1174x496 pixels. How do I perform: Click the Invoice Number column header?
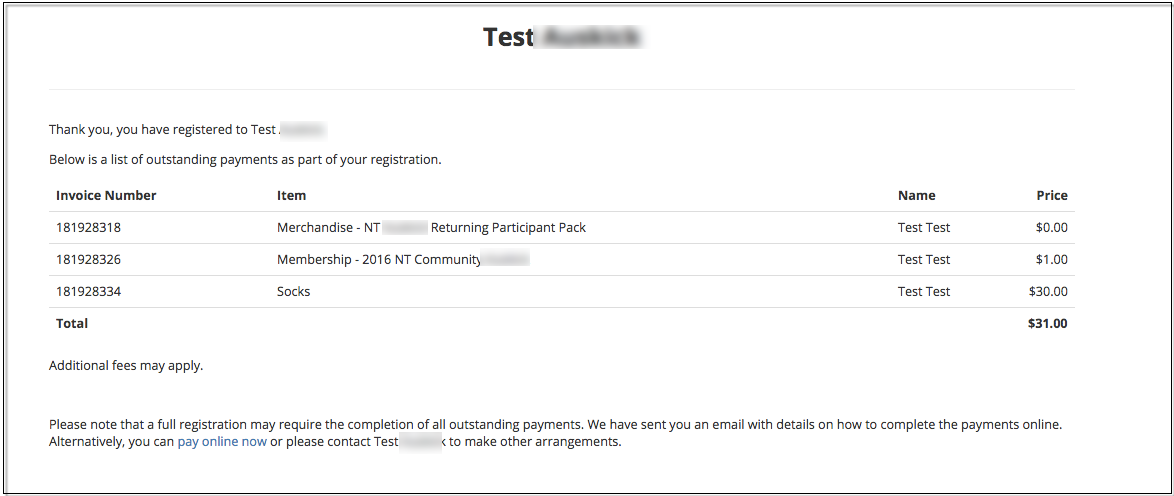click(x=106, y=196)
